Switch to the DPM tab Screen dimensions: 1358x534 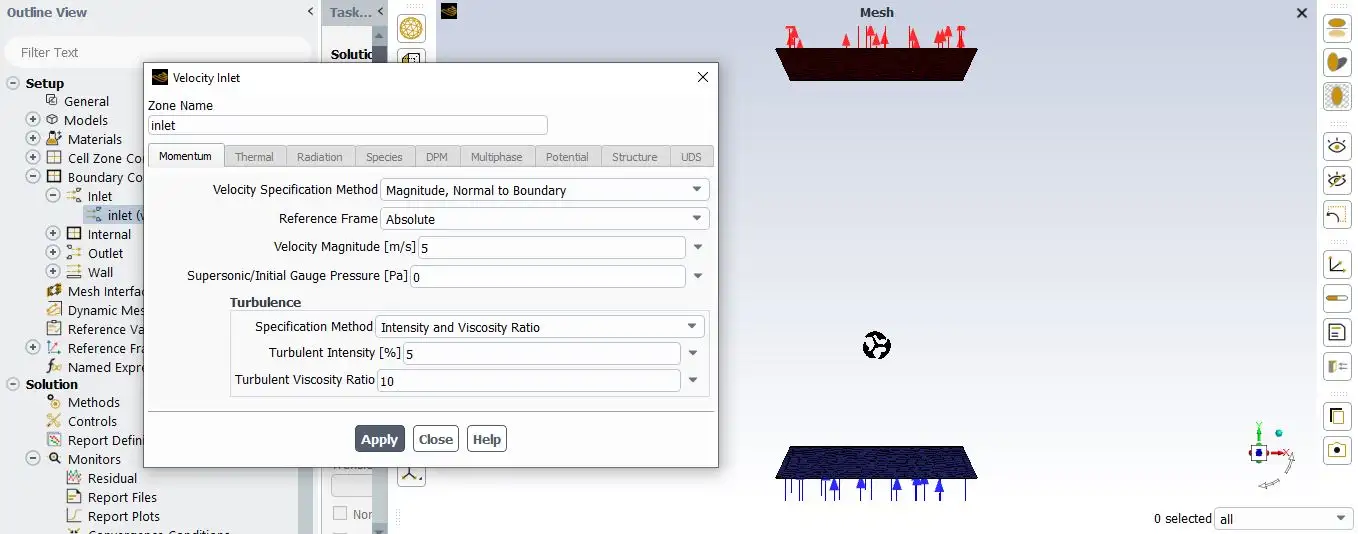pos(437,157)
